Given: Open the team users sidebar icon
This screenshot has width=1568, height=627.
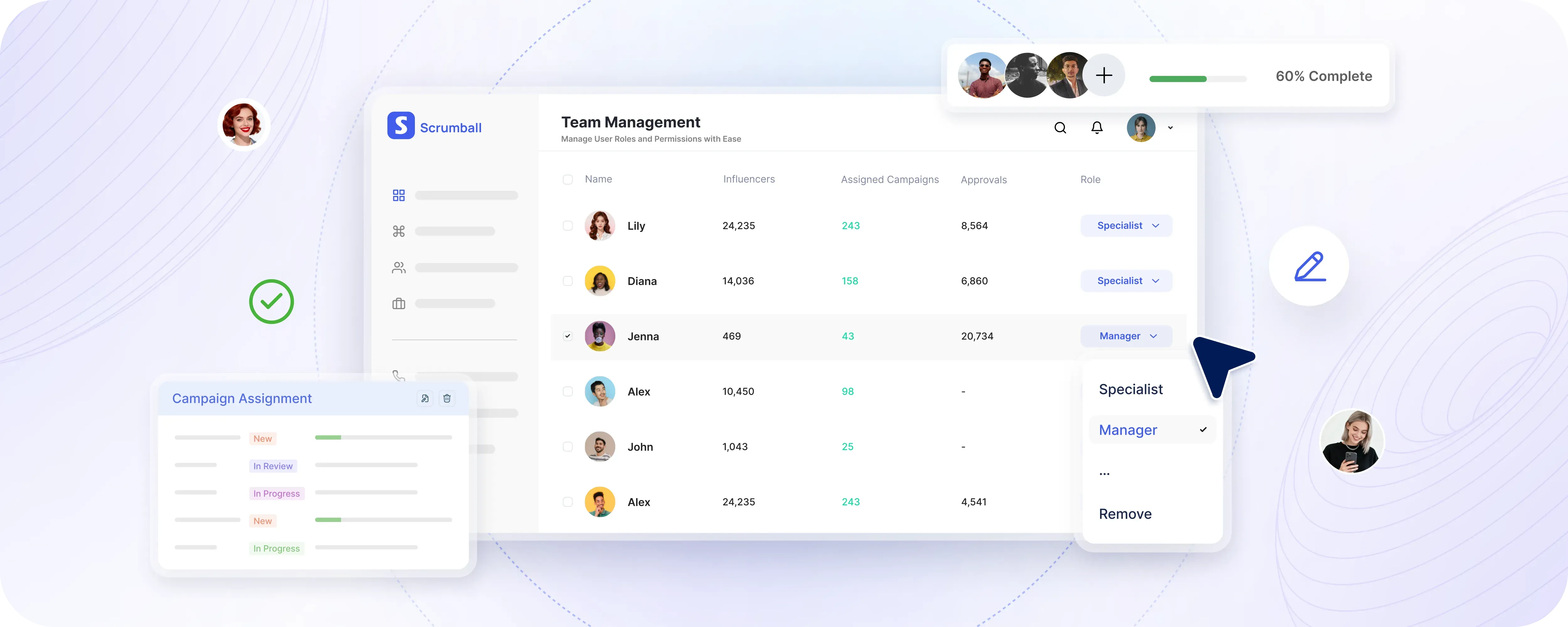Looking at the screenshot, I should [x=399, y=268].
